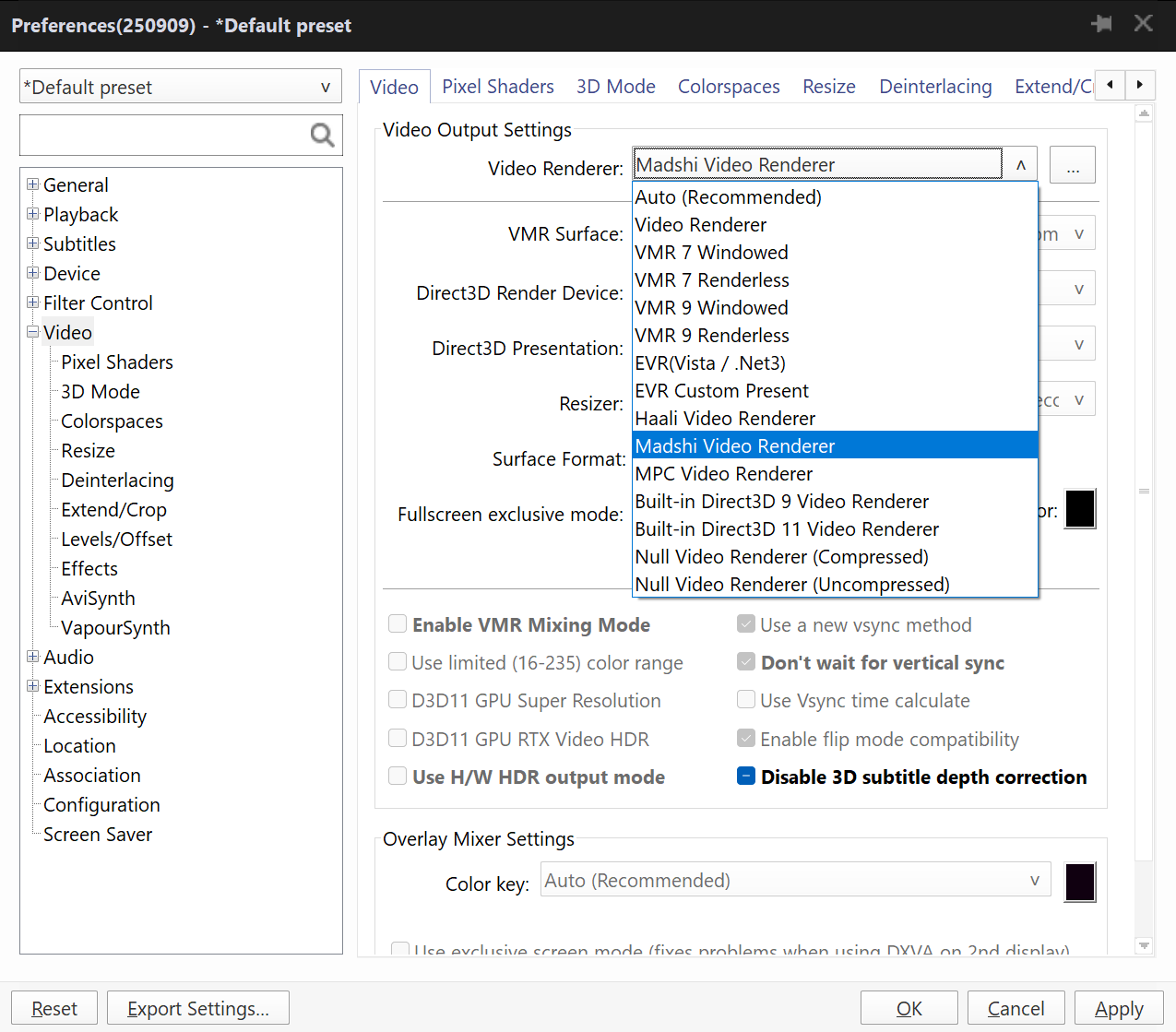
Task: Choose Auto (Recommended) renderer option
Action: [835, 196]
